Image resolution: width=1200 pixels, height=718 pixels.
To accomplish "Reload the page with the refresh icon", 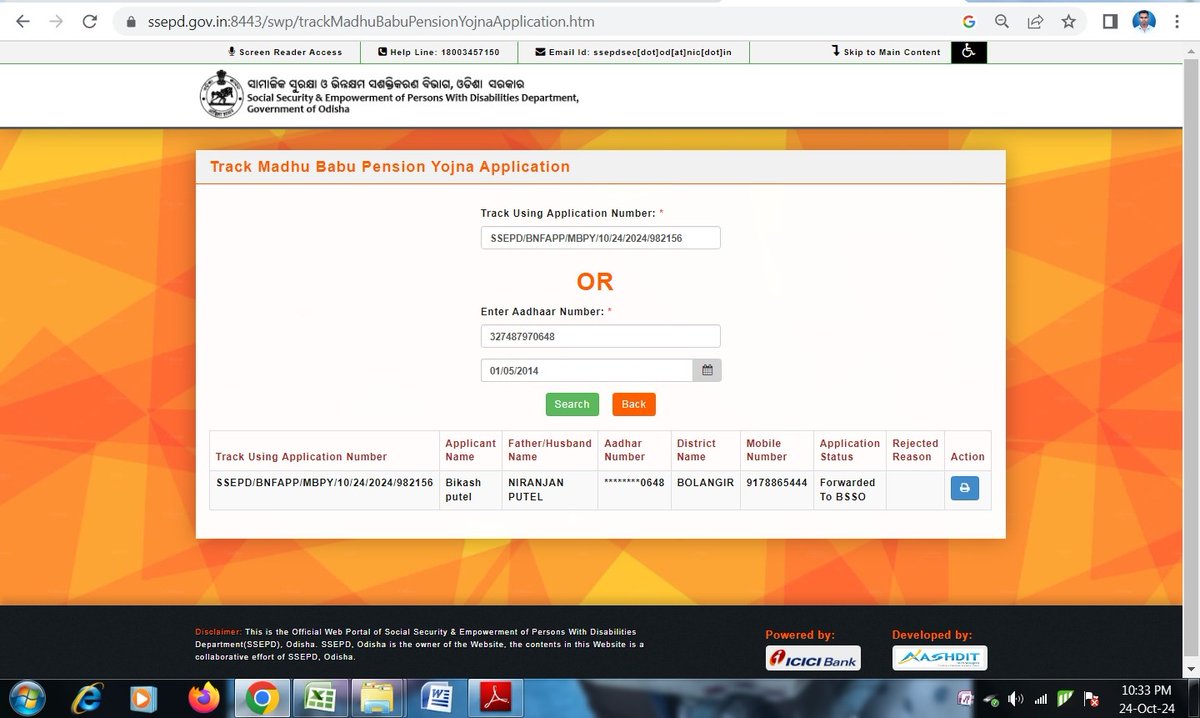I will (x=90, y=20).
